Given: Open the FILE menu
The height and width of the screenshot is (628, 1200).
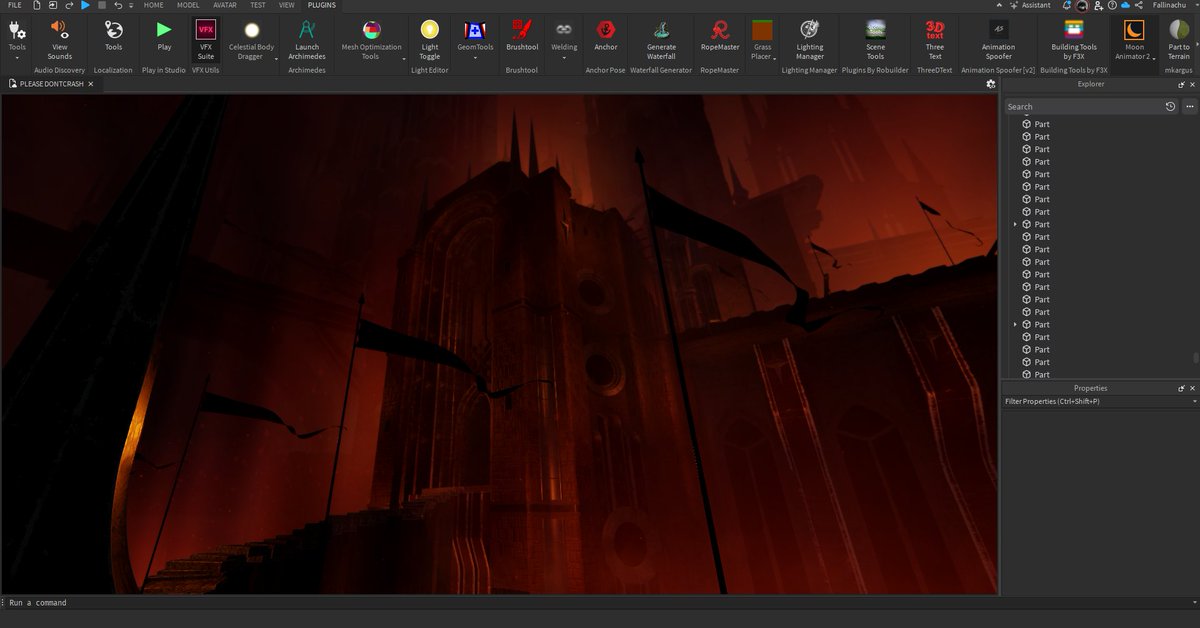Looking at the screenshot, I should pyautogui.click(x=14, y=5).
